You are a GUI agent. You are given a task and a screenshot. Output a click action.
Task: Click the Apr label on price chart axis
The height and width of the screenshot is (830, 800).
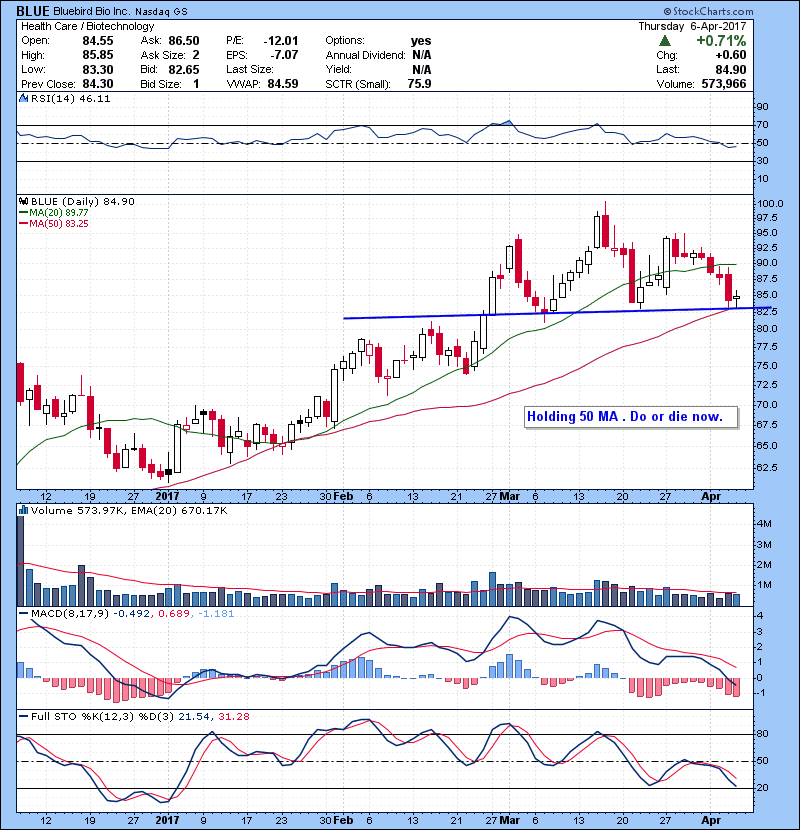(x=711, y=496)
